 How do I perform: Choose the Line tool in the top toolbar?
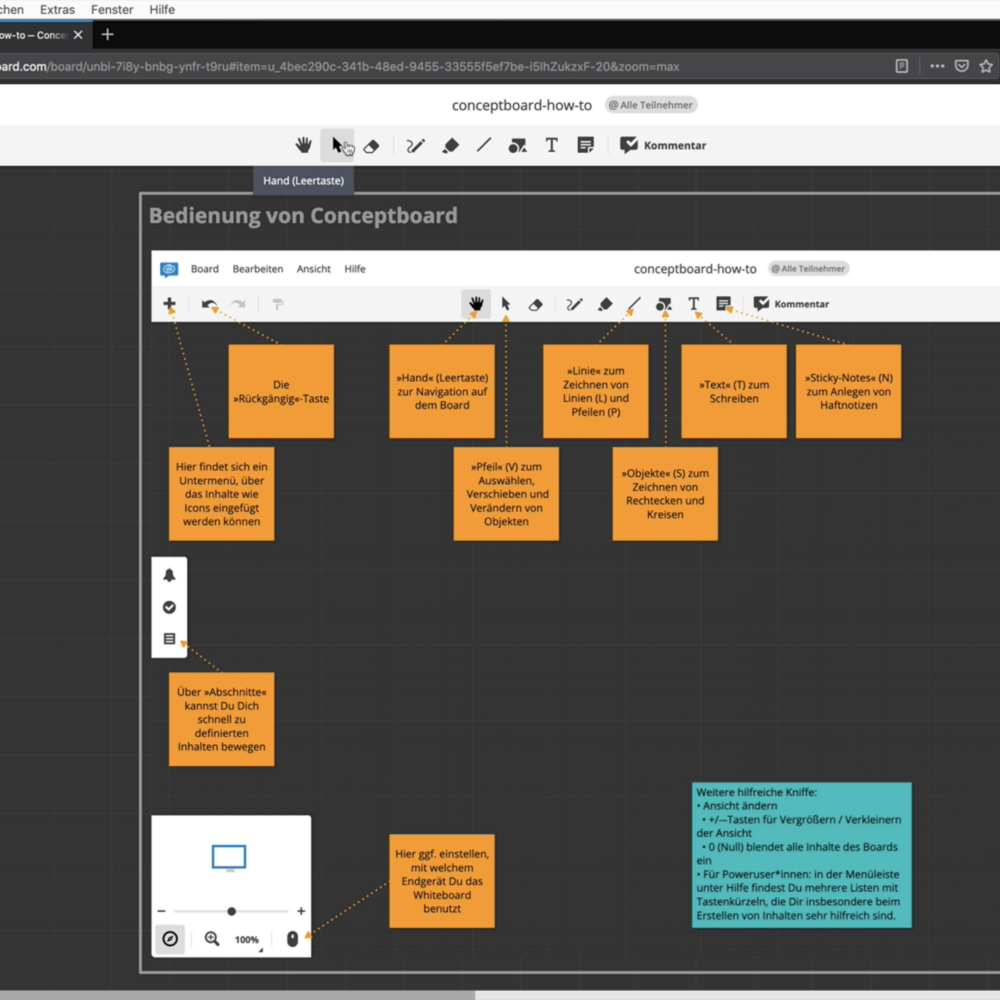click(x=484, y=145)
